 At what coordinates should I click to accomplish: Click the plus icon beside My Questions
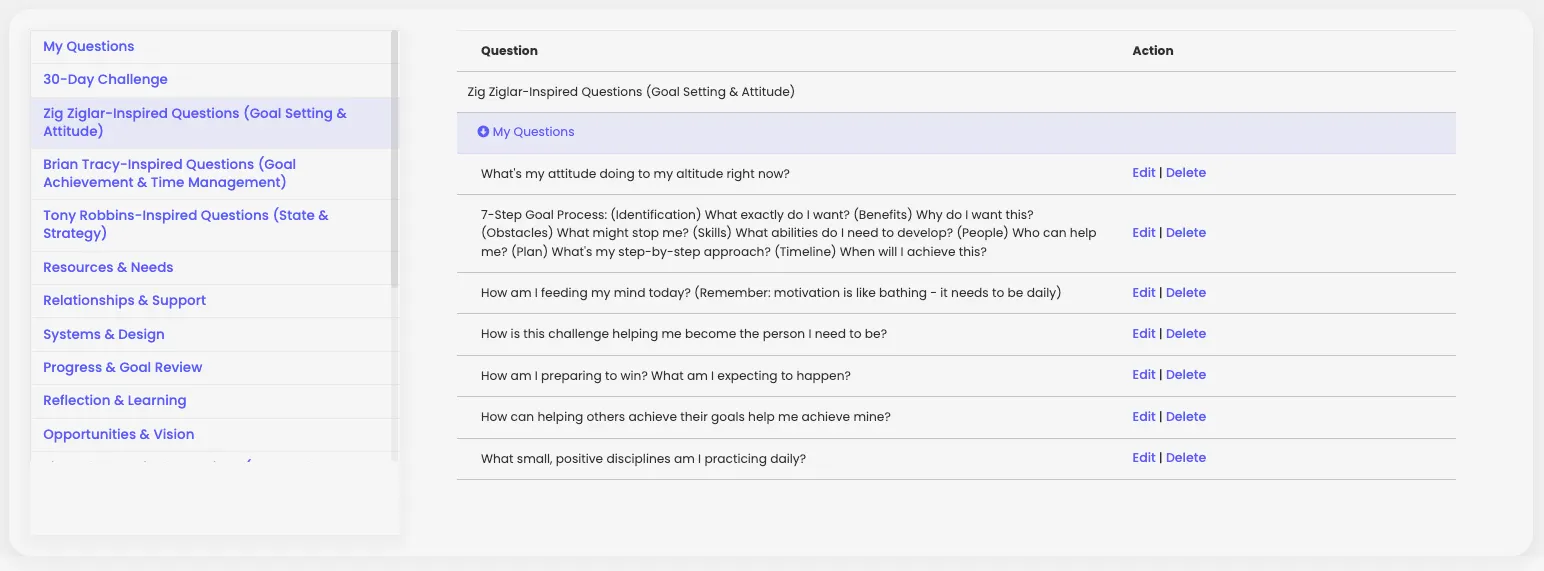(484, 132)
